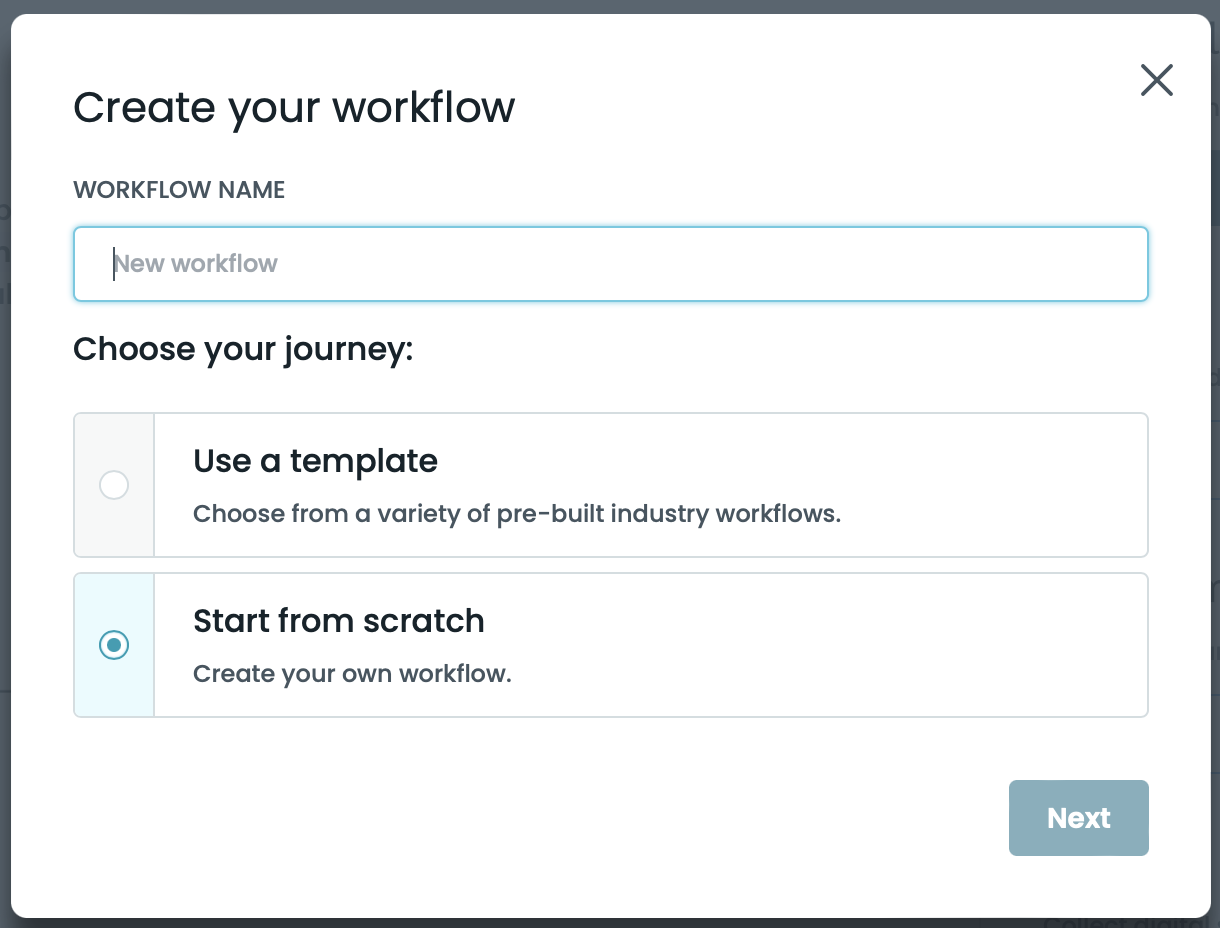Click the Use a template heading text
This screenshot has width=1220, height=928.
point(314,461)
